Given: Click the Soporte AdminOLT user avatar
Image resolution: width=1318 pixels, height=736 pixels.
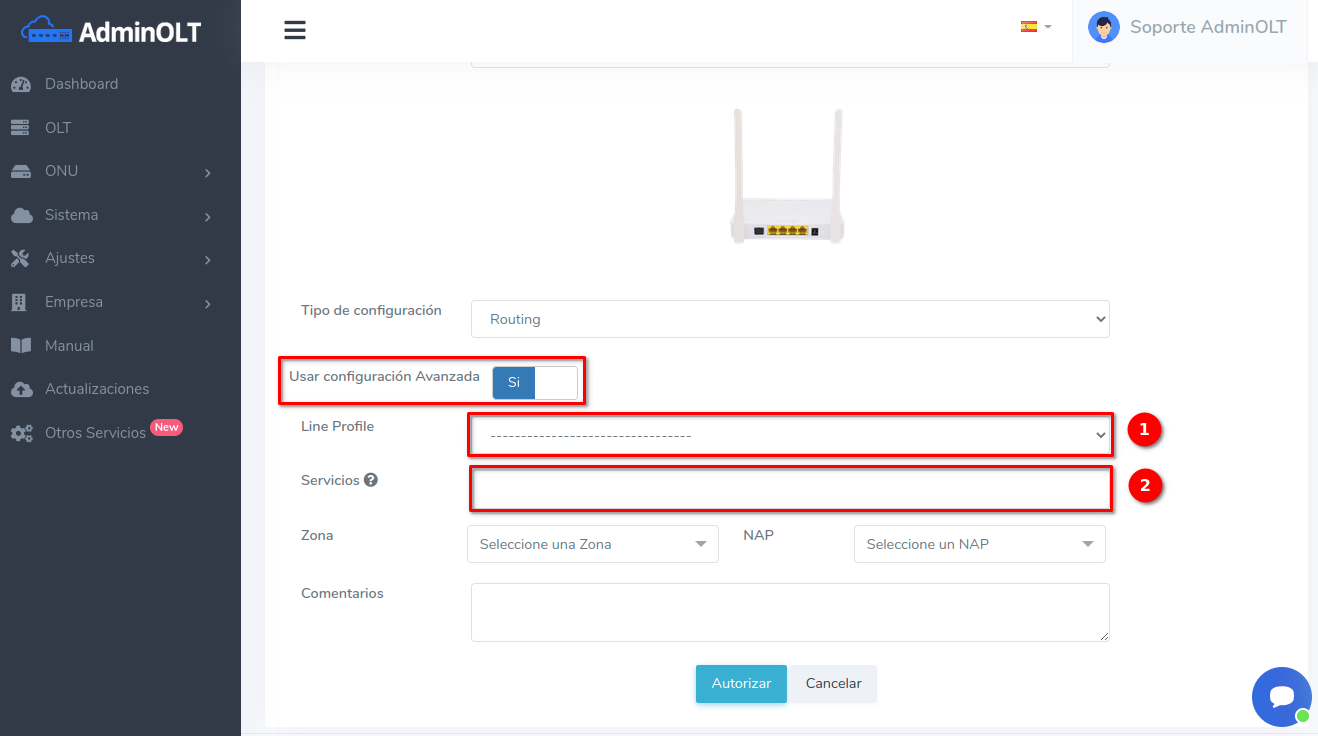Looking at the screenshot, I should point(1103,28).
